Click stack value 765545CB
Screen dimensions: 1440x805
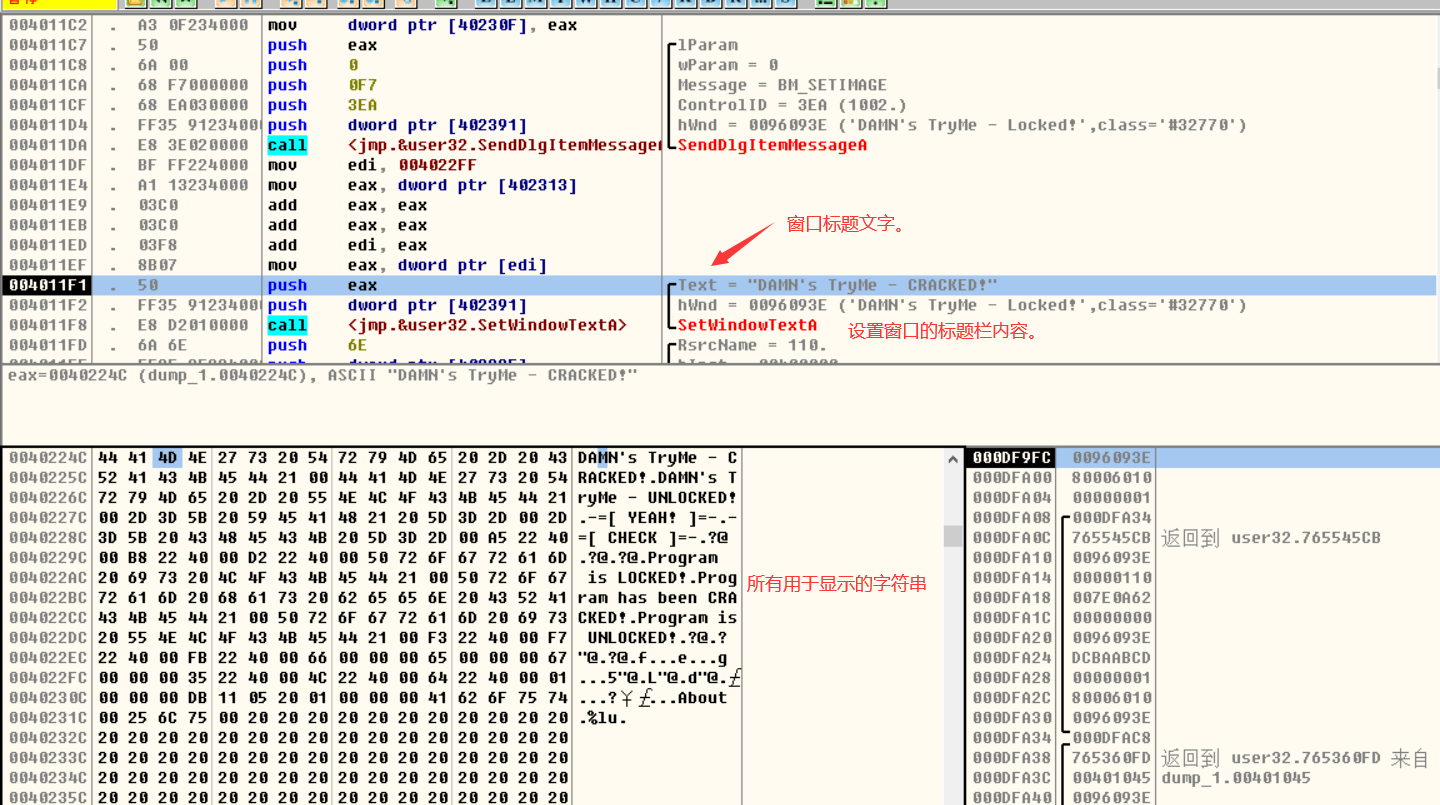pyautogui.click(x=1112, y=538)
